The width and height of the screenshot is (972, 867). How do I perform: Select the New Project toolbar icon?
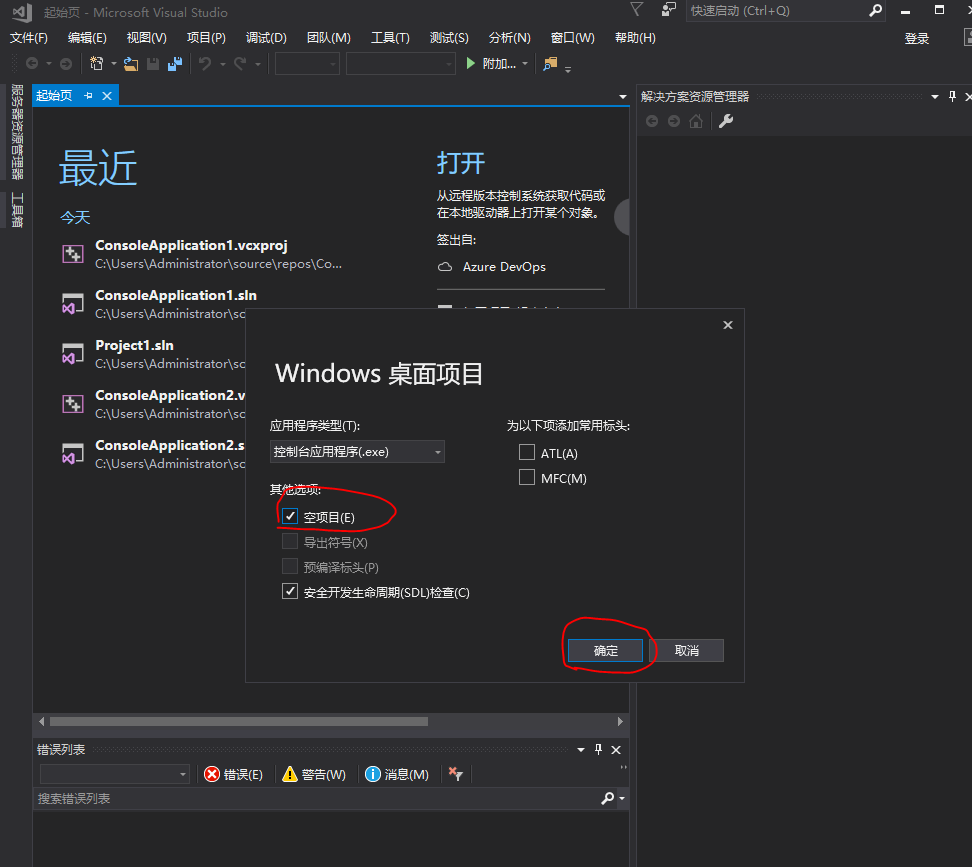point(96,63)
